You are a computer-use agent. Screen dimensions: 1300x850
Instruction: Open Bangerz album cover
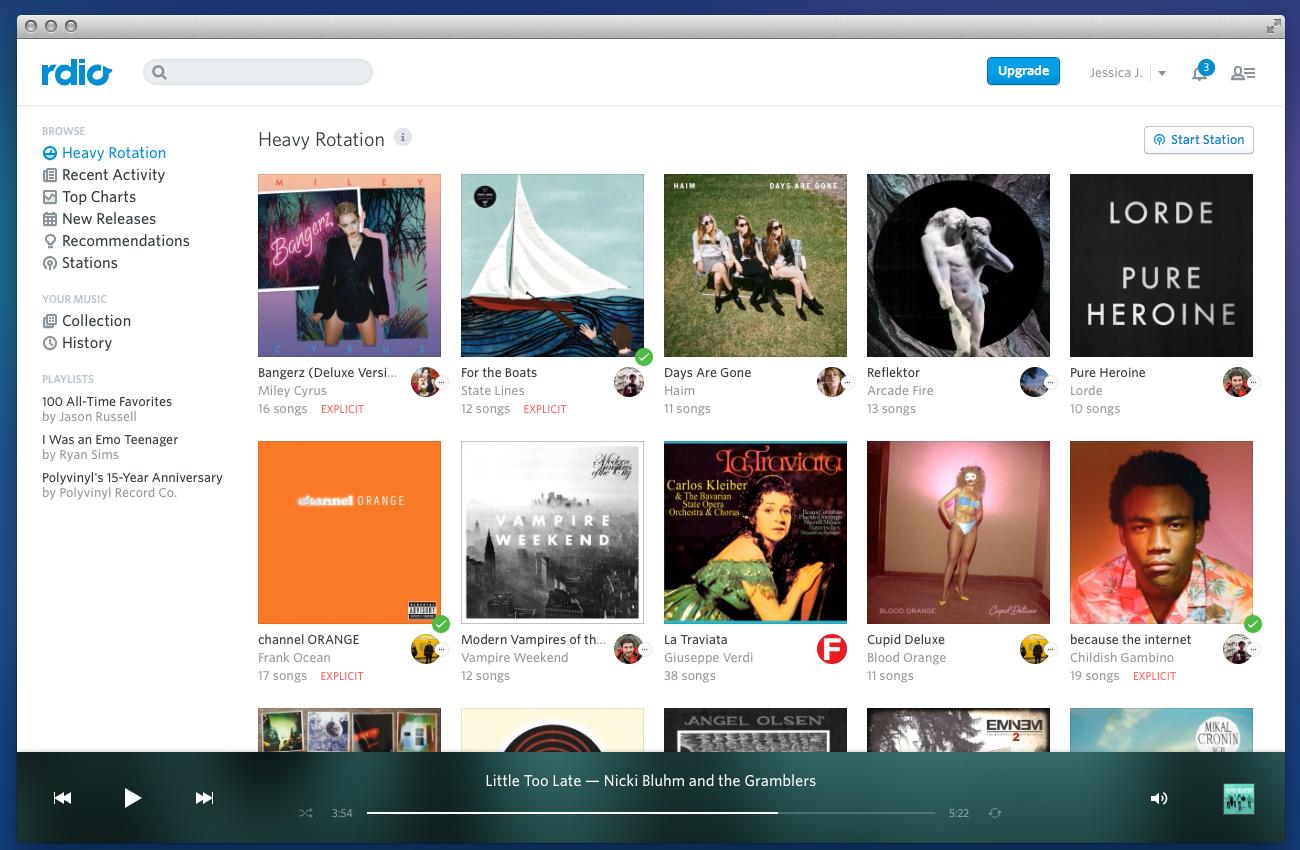(349, 265)
